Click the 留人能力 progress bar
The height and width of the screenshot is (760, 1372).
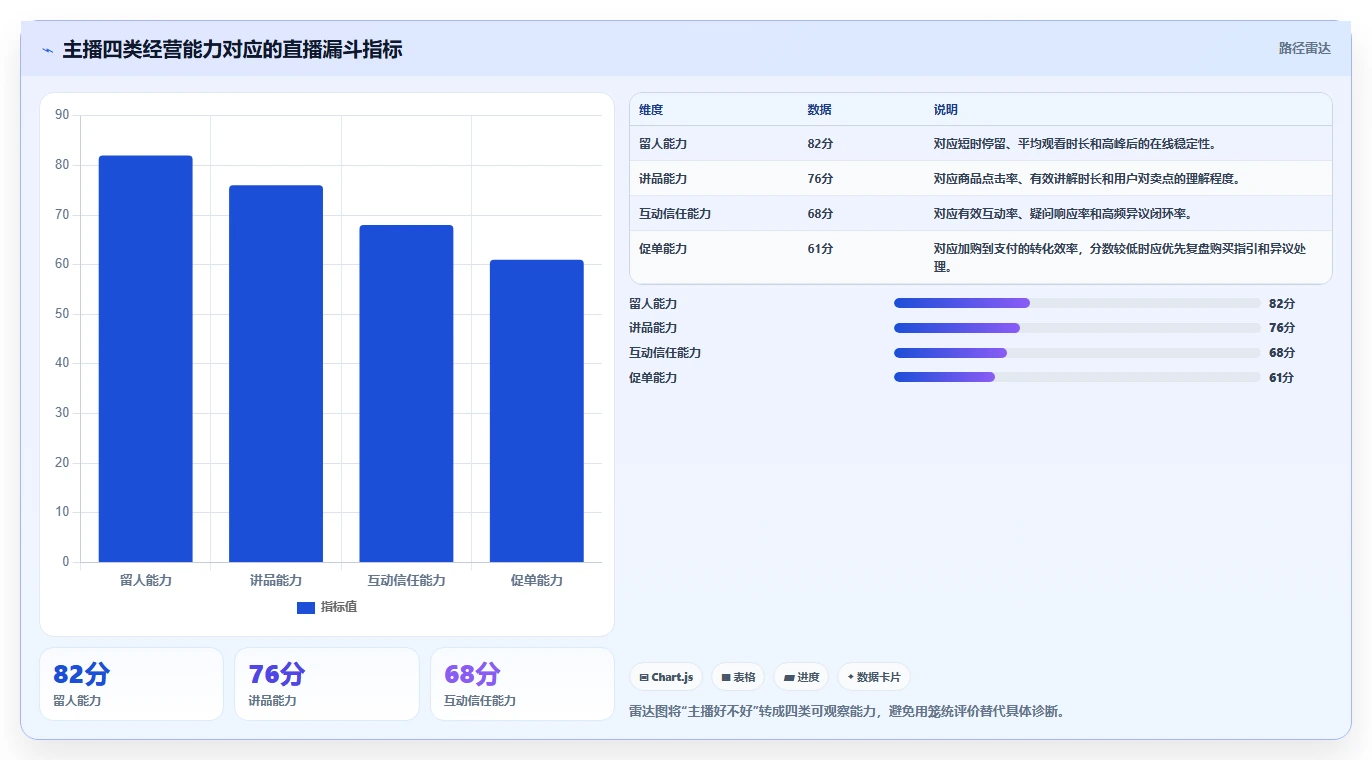(x=1077, y=303)
